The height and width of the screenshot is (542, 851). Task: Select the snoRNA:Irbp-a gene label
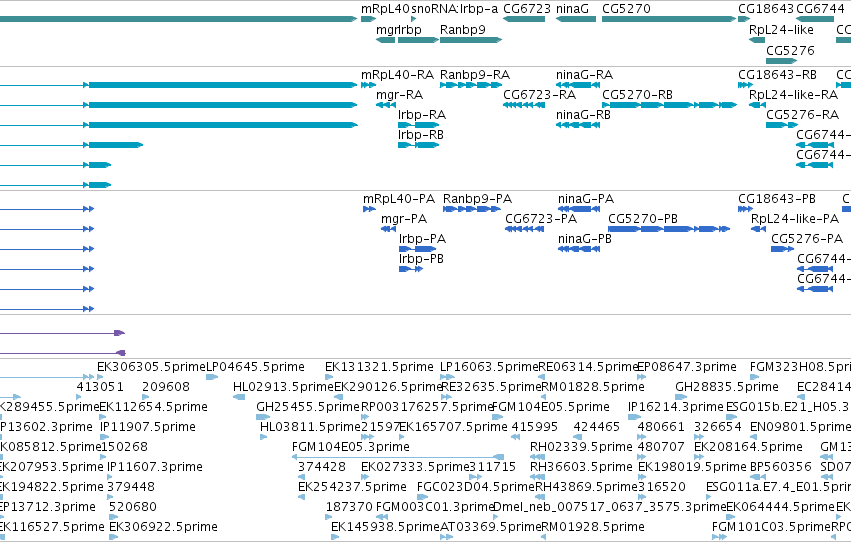455,9
